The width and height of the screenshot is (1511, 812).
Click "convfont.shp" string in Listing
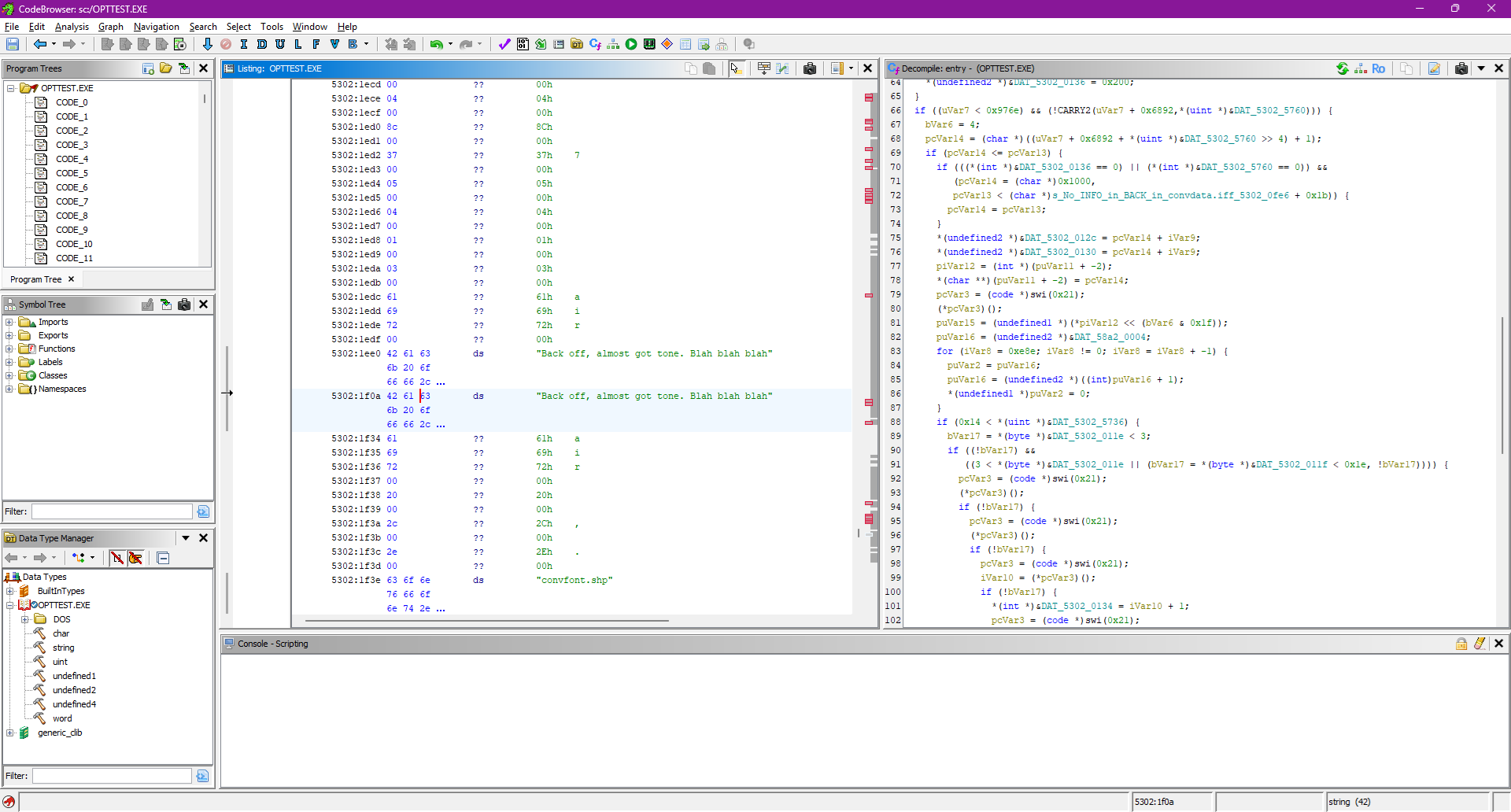[x=574, y=580]
